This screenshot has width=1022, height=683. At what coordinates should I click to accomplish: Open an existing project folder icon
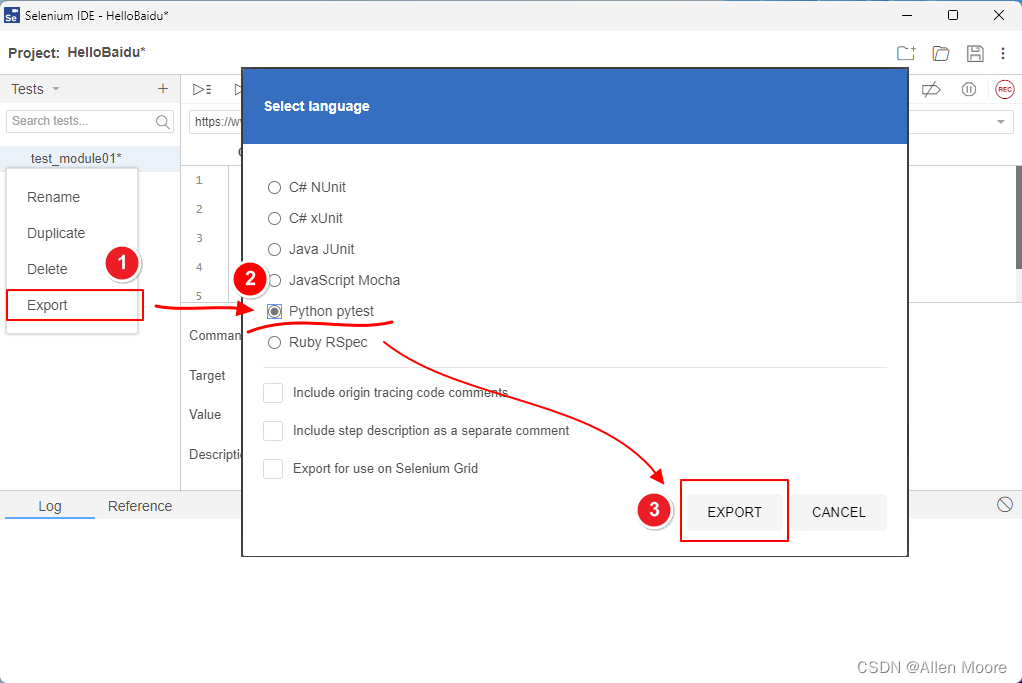click(941, 53)
